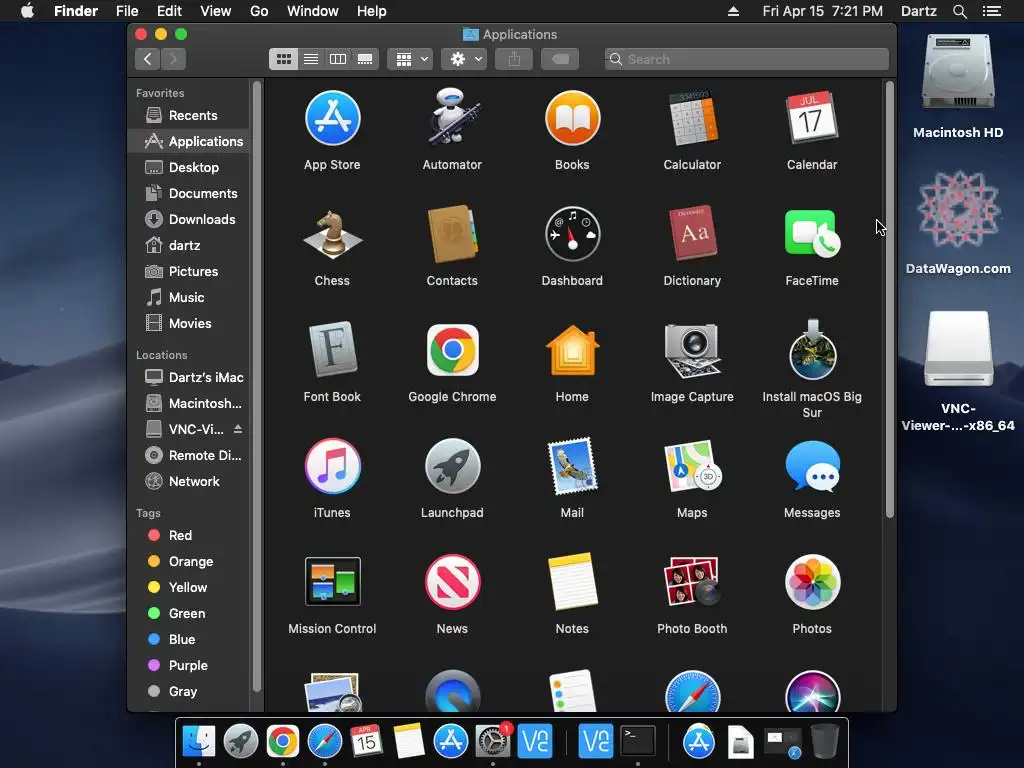The width and height of the screenshot is (1024, 768).
Task: Switch to column view
Action: click(338, 59)
